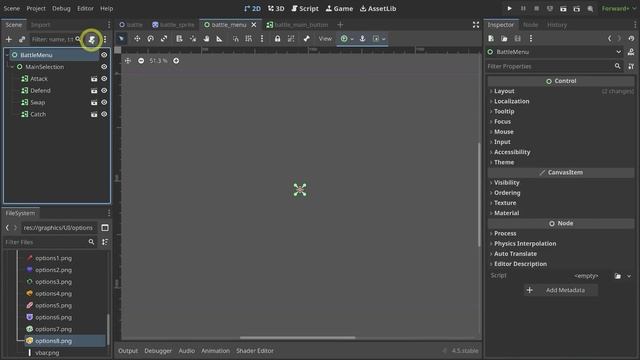Pause the running project

coord(523,9)
